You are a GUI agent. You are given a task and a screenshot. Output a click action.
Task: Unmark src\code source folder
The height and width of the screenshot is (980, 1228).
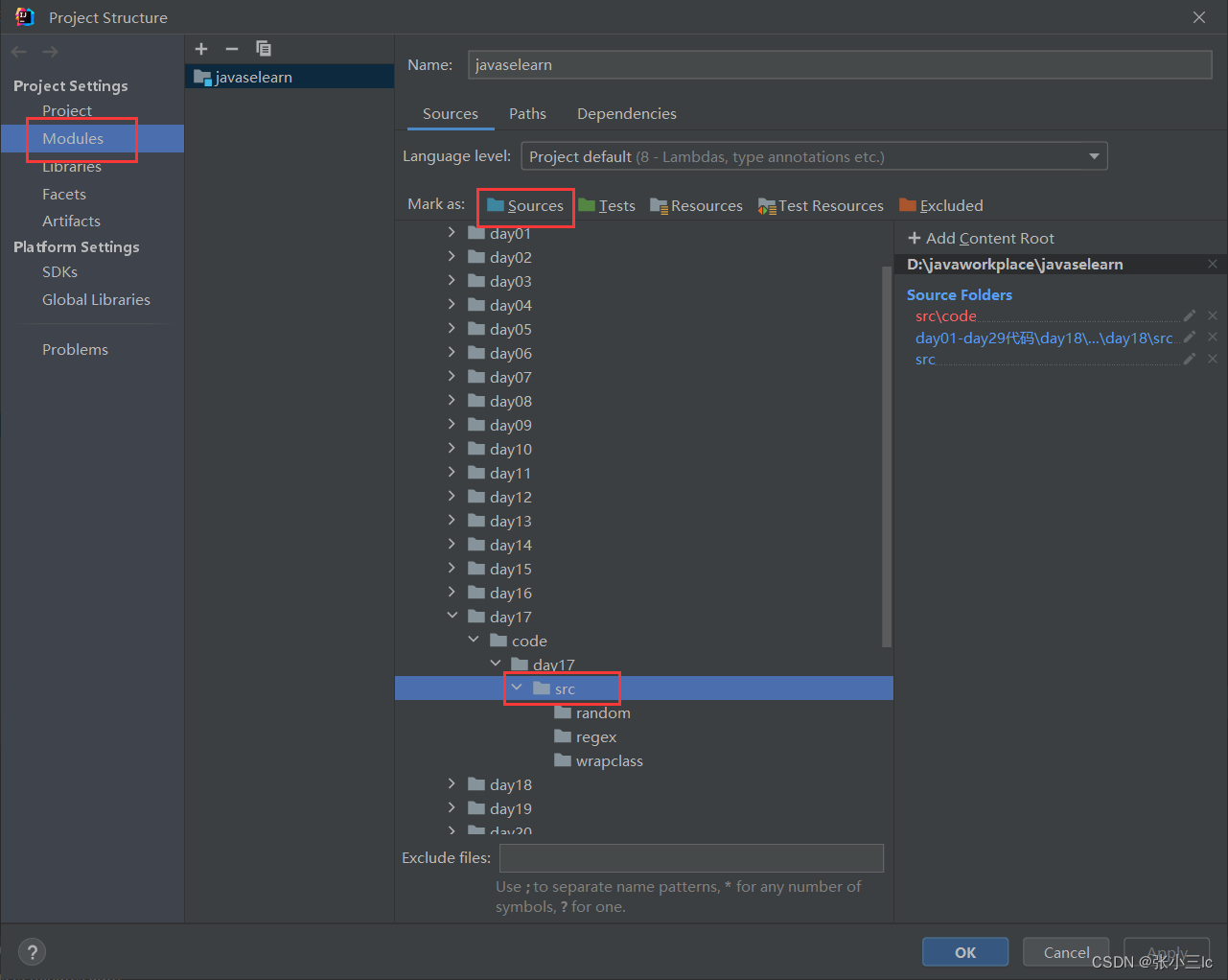pyautogui.click(x=1213, y=315)
